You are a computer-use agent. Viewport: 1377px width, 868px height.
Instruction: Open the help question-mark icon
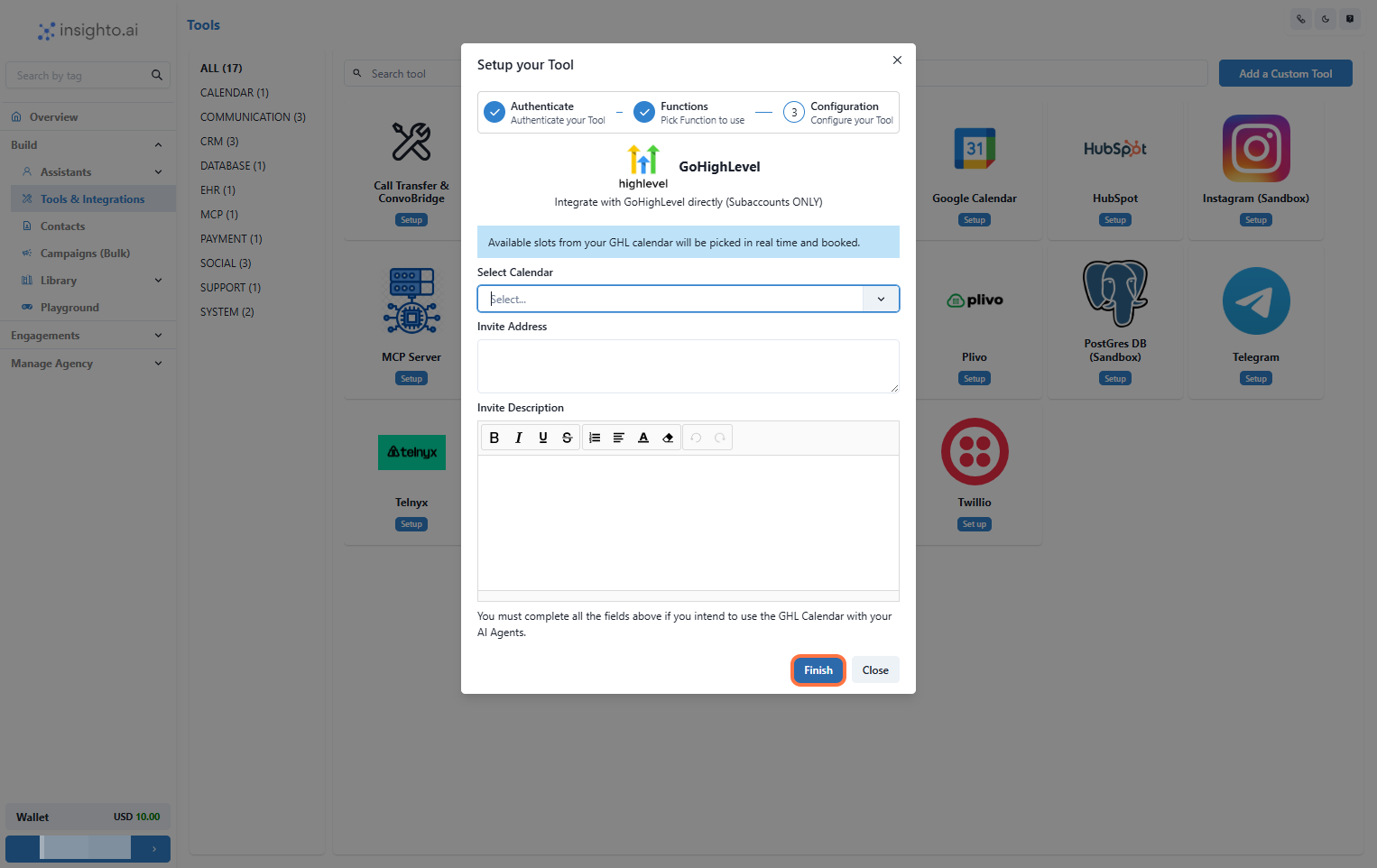[1350, 19]
